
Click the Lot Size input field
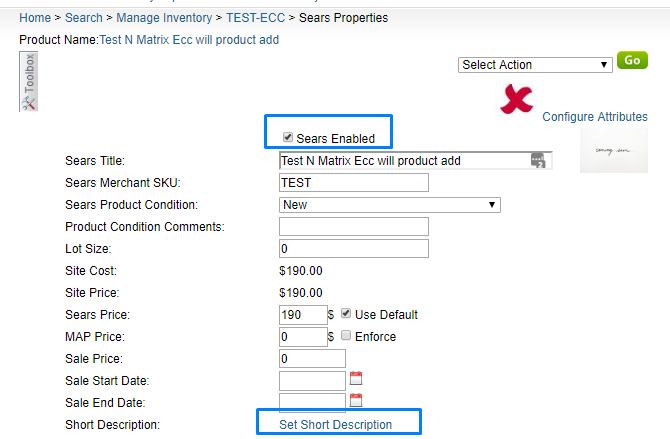[x=354, y=249]
